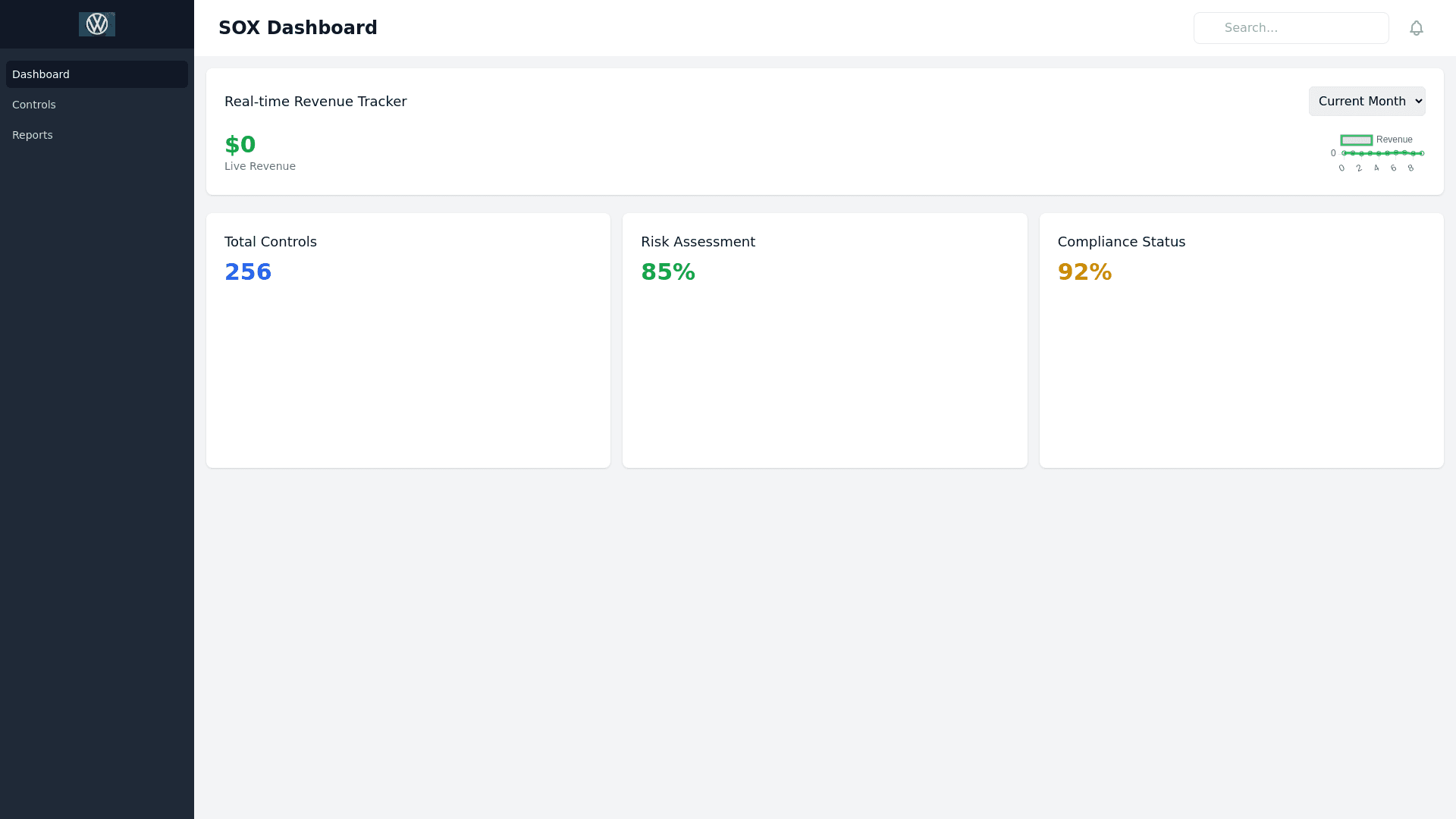Toggle the Revenue legend color box
Screen dimensions: 1456x819
click(x=1356, y=140)
